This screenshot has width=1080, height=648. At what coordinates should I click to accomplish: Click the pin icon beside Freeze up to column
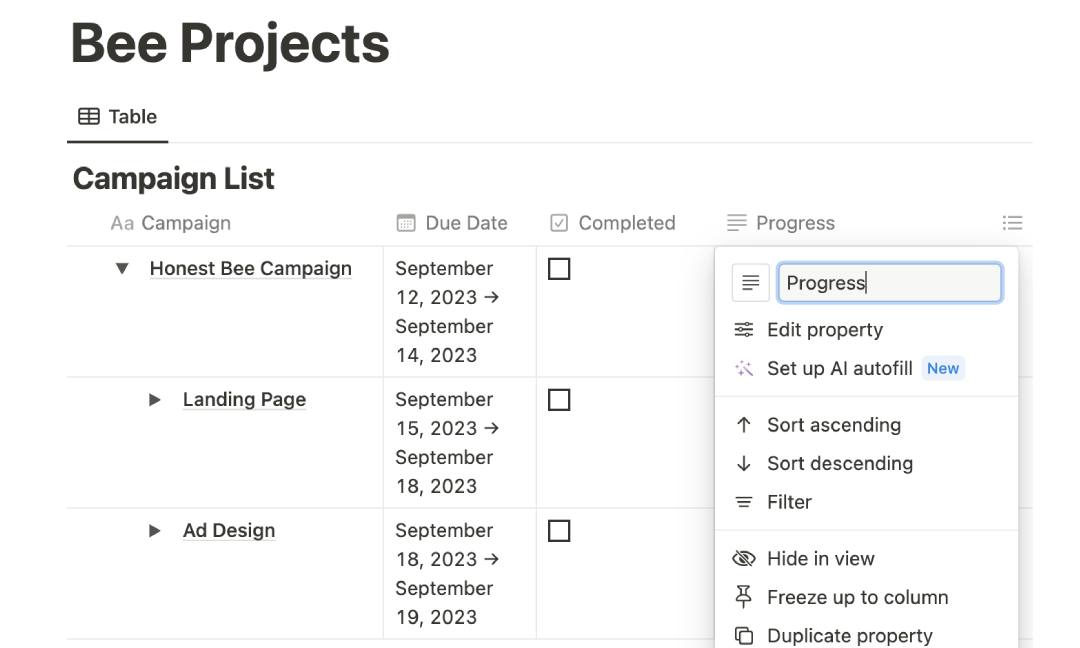click(743, 596)
